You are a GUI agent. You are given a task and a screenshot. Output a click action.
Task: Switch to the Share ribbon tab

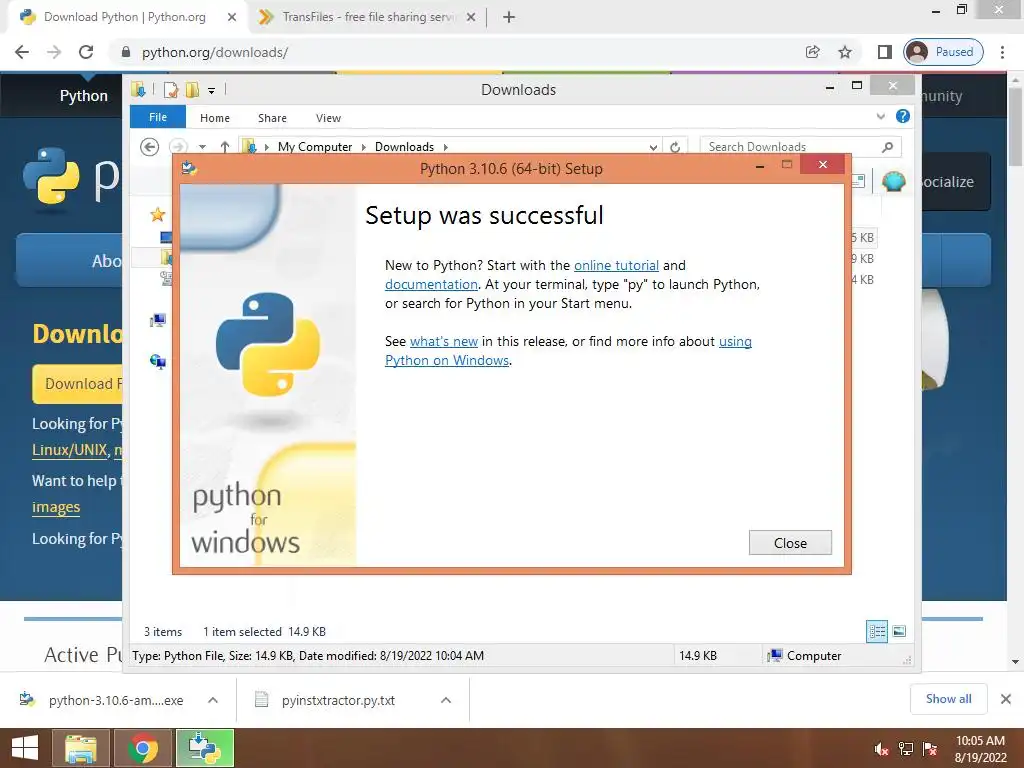point(272,118)
